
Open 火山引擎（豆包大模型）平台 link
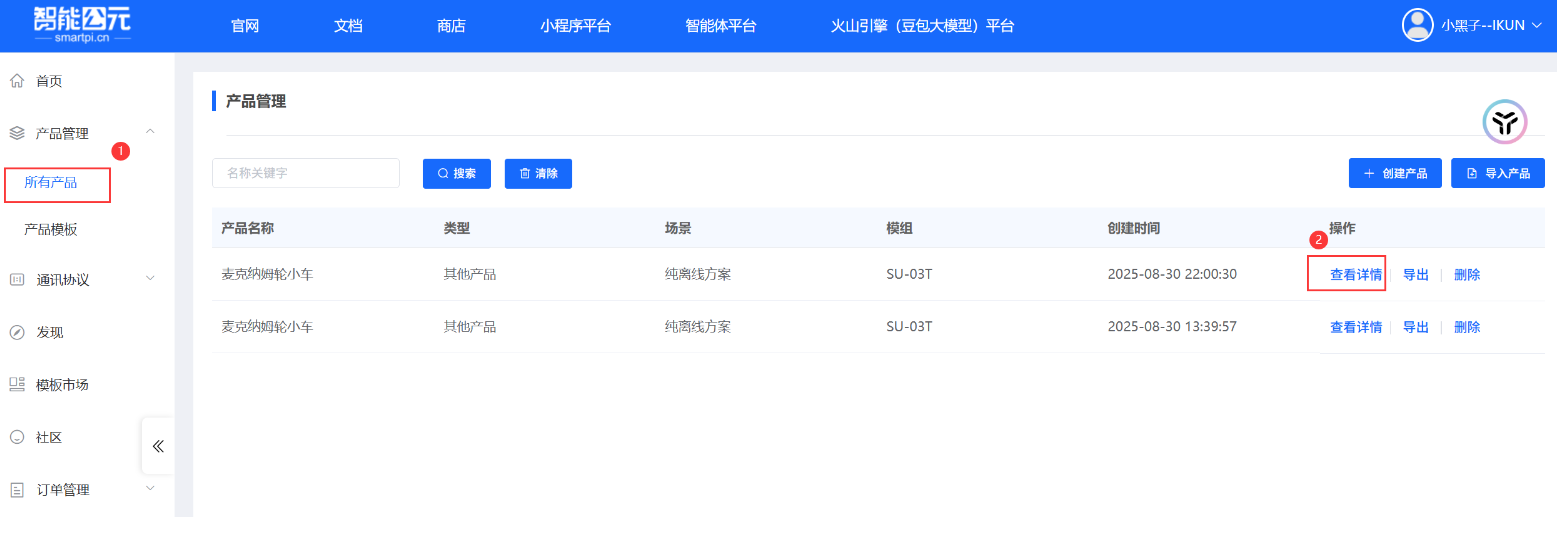pyautogui.click(x=923, y=26)
